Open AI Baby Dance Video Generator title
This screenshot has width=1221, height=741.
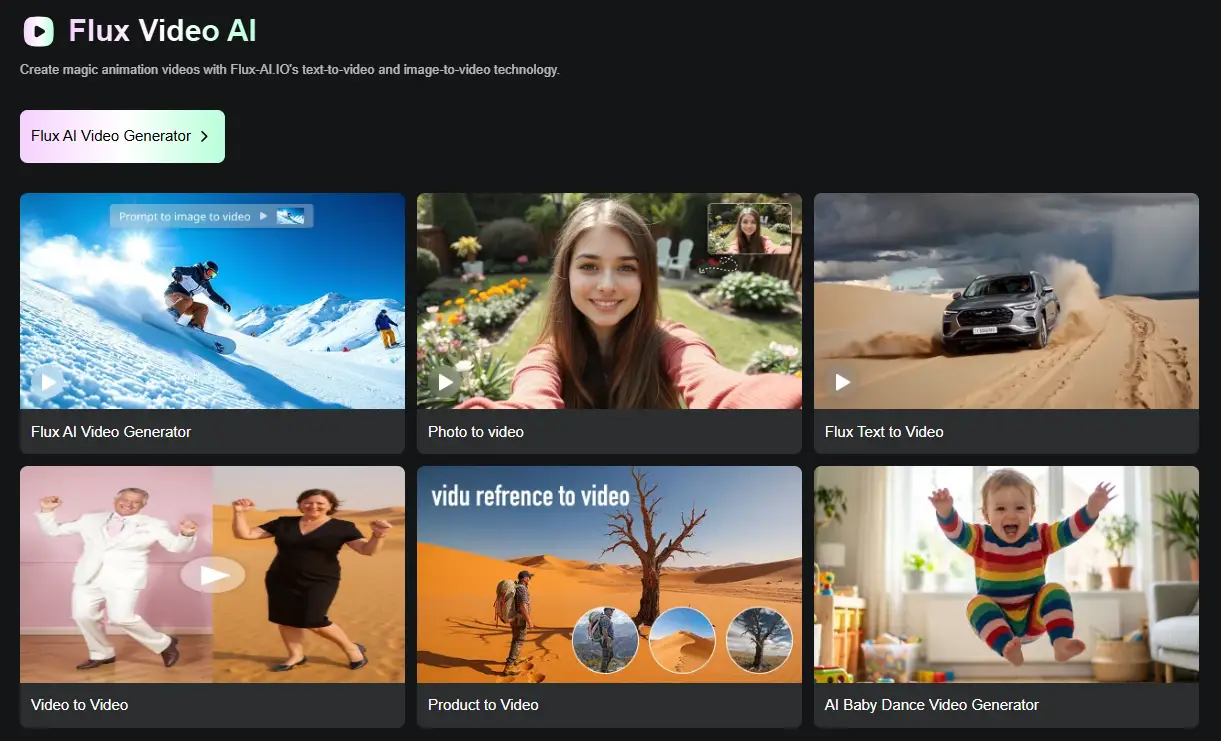click(932, 705)
